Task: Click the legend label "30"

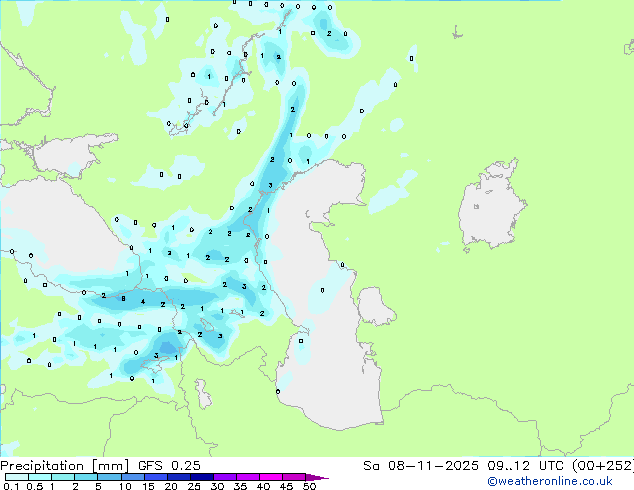Action: point(217,486)
